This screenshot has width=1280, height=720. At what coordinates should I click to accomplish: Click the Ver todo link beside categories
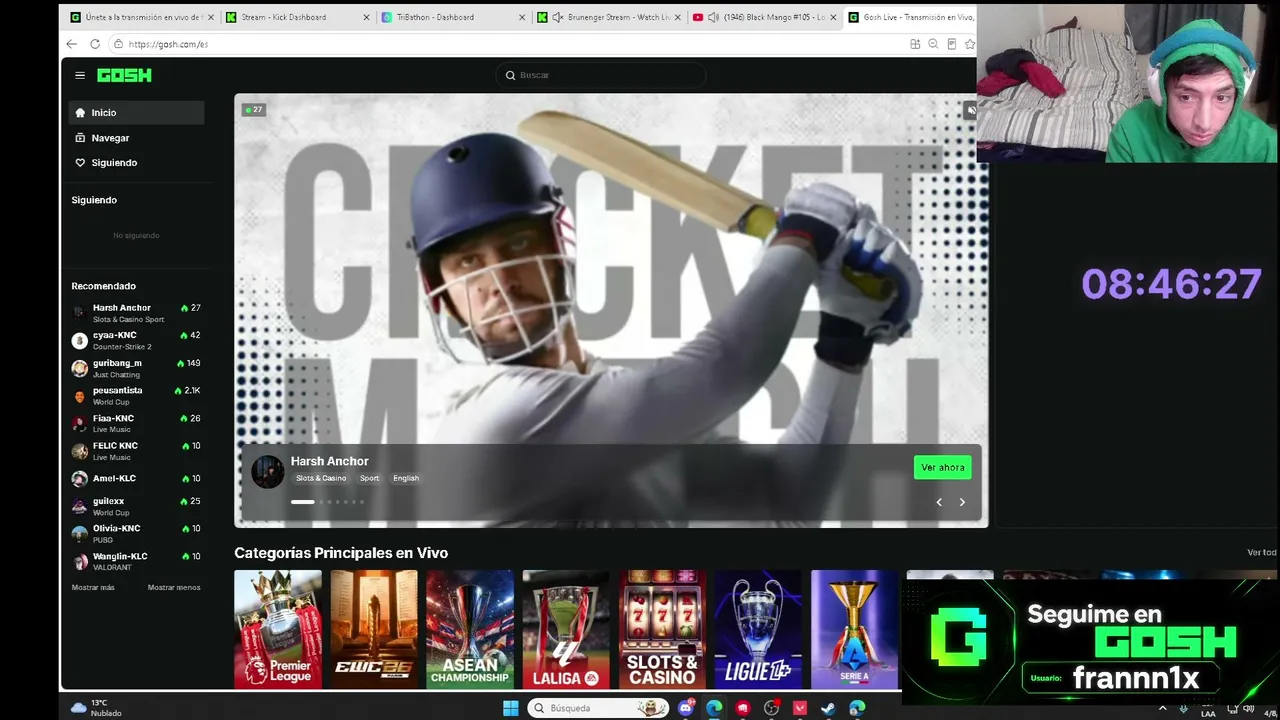click(1262, 553)
